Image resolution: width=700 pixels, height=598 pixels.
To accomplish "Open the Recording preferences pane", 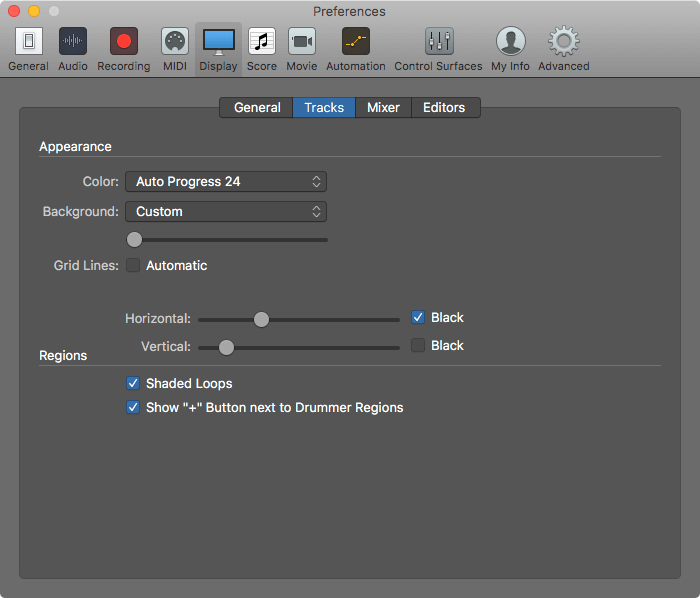I will tap(124, 49).
